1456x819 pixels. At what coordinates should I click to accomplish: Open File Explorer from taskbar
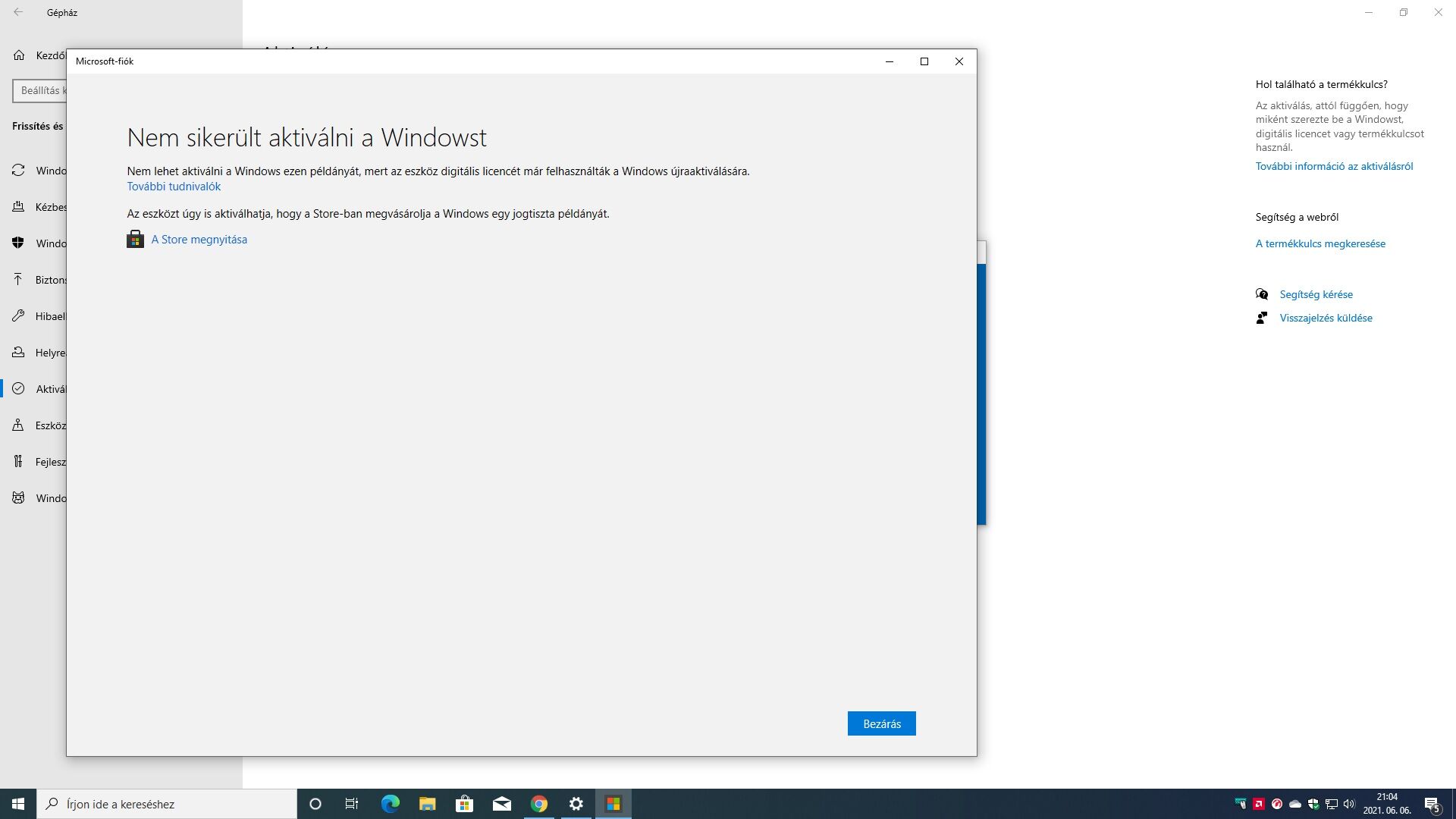(x=427, y=804)
